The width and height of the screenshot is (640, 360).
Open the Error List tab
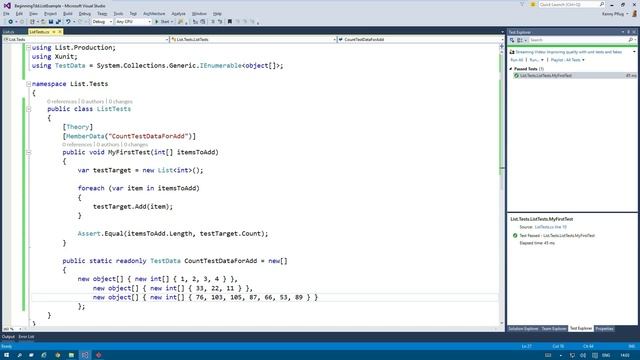click(x=26, y=337)
